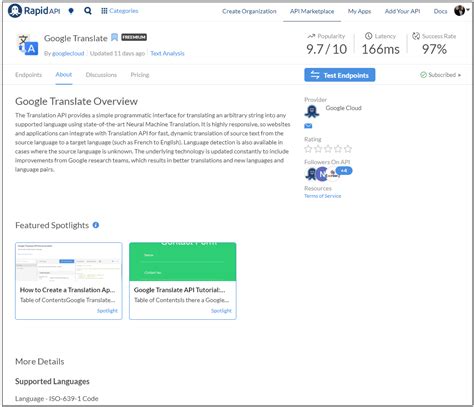Viewport: 474px width, 407px height.
Task: Click the Success Rate icon
Action: point(416,36)
